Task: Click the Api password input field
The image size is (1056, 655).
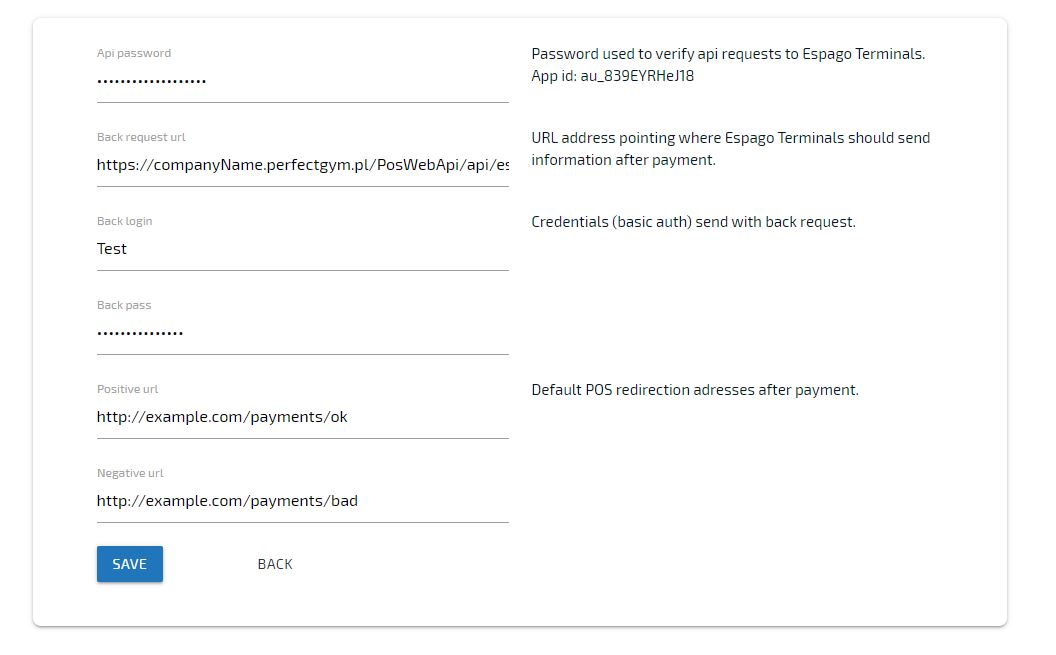Action: [302, 81]
